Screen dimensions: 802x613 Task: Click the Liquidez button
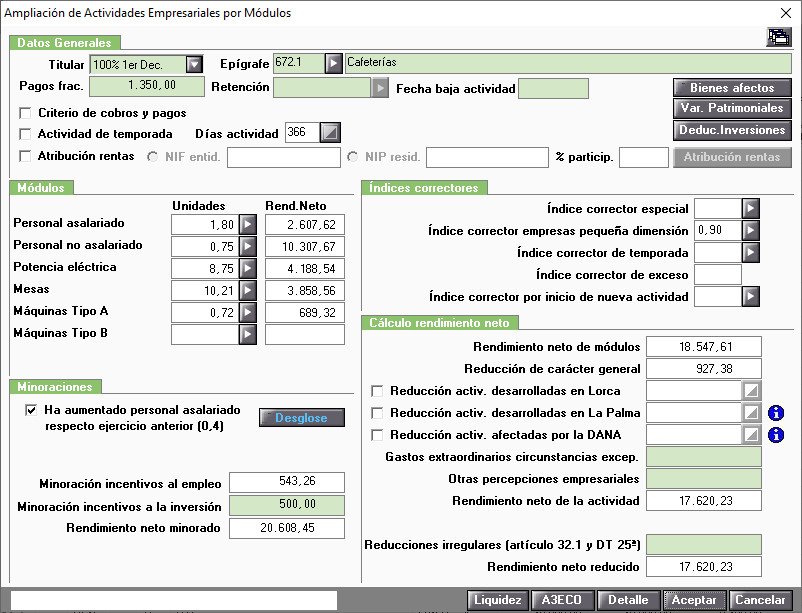[498, 600]
